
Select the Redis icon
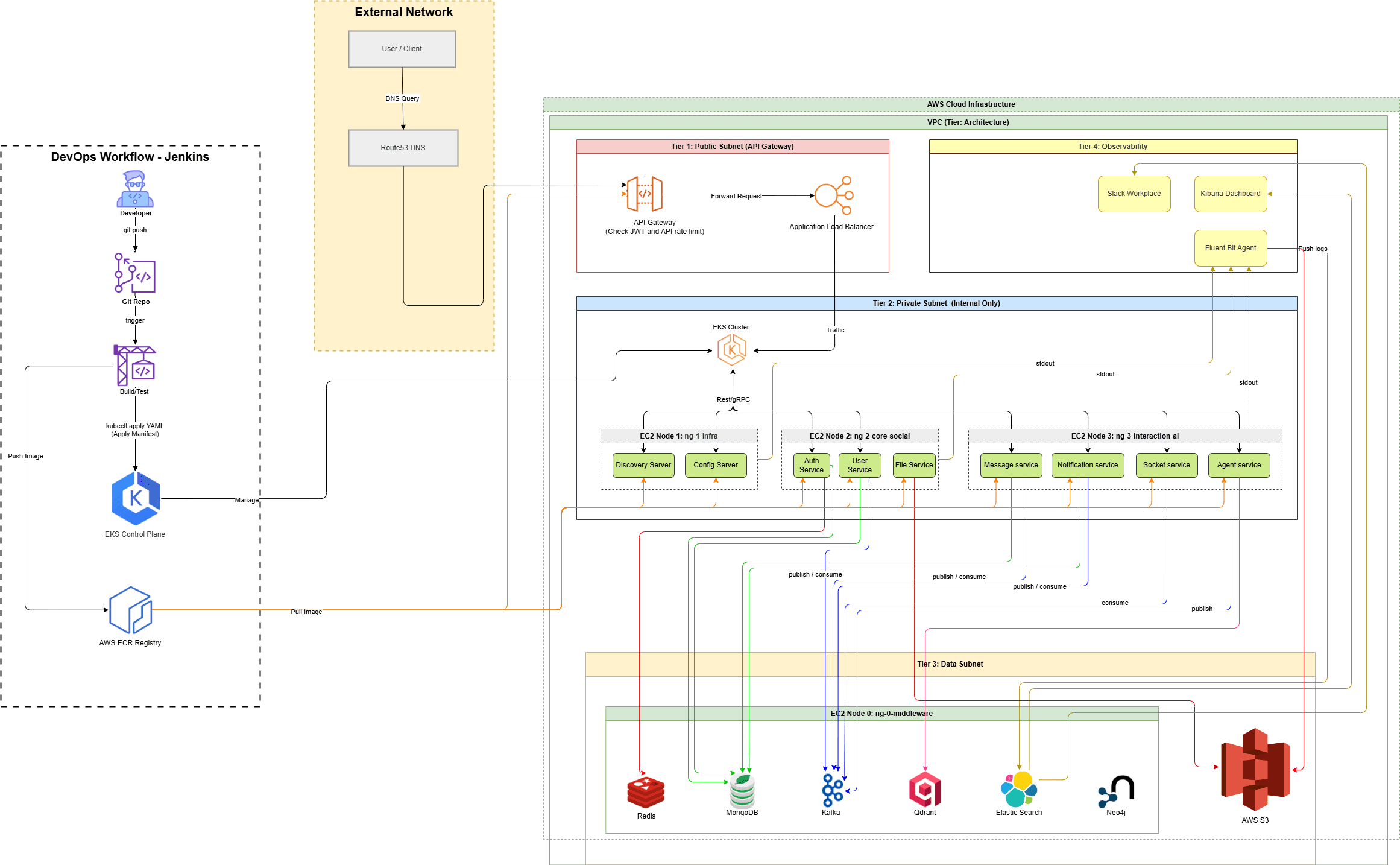click(x=646, y=792)
